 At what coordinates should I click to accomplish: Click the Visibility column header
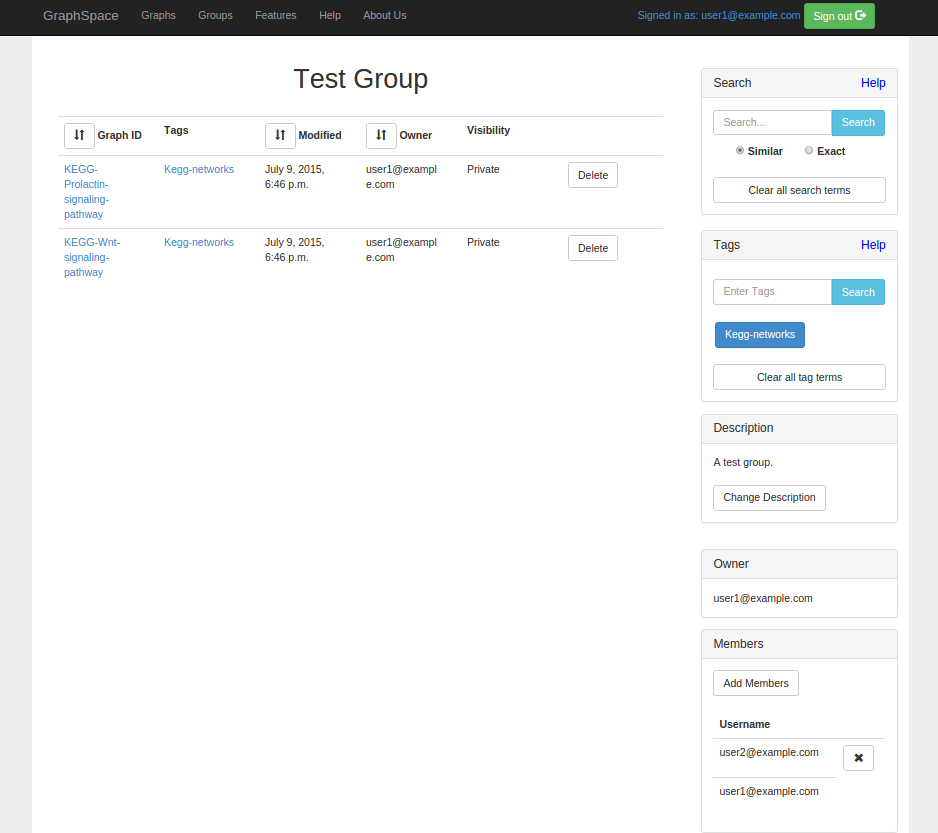click(488, 130)
